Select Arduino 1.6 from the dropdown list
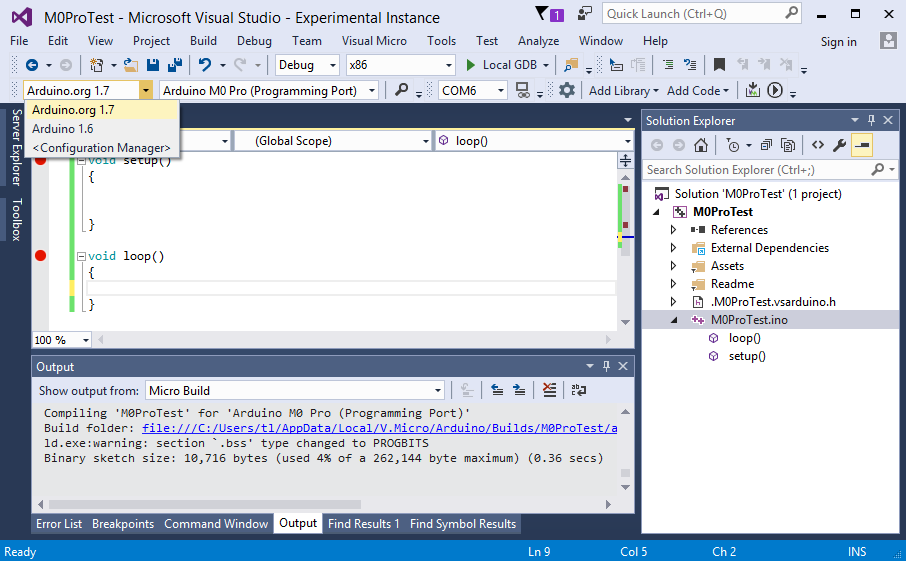The image size is (906, 561). click(x=62, y=129)
